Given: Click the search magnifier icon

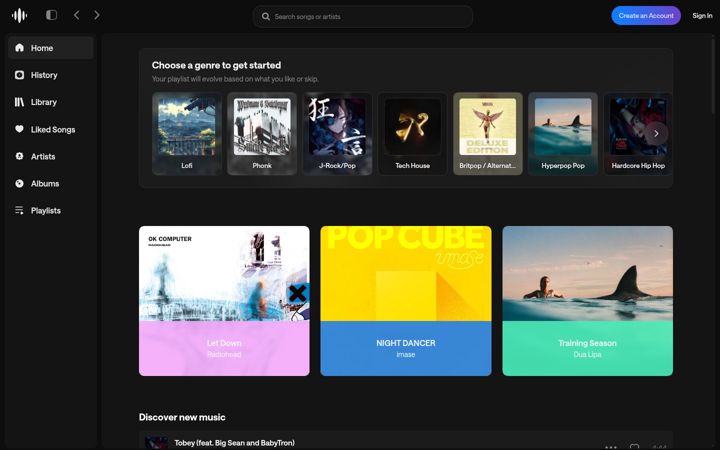Looking at the screenshot, I should coord(265,17).
